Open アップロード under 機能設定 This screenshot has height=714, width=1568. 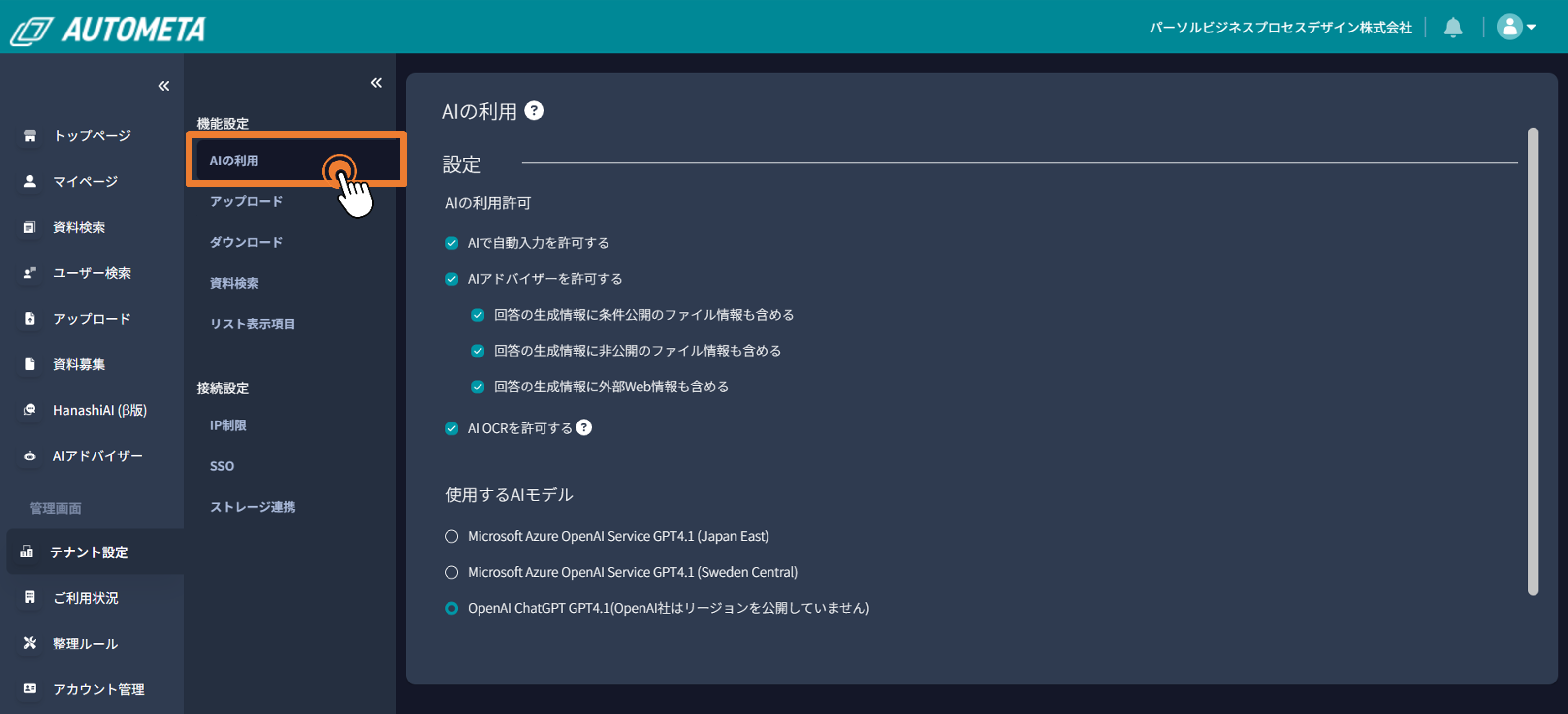tap(246, 201)
